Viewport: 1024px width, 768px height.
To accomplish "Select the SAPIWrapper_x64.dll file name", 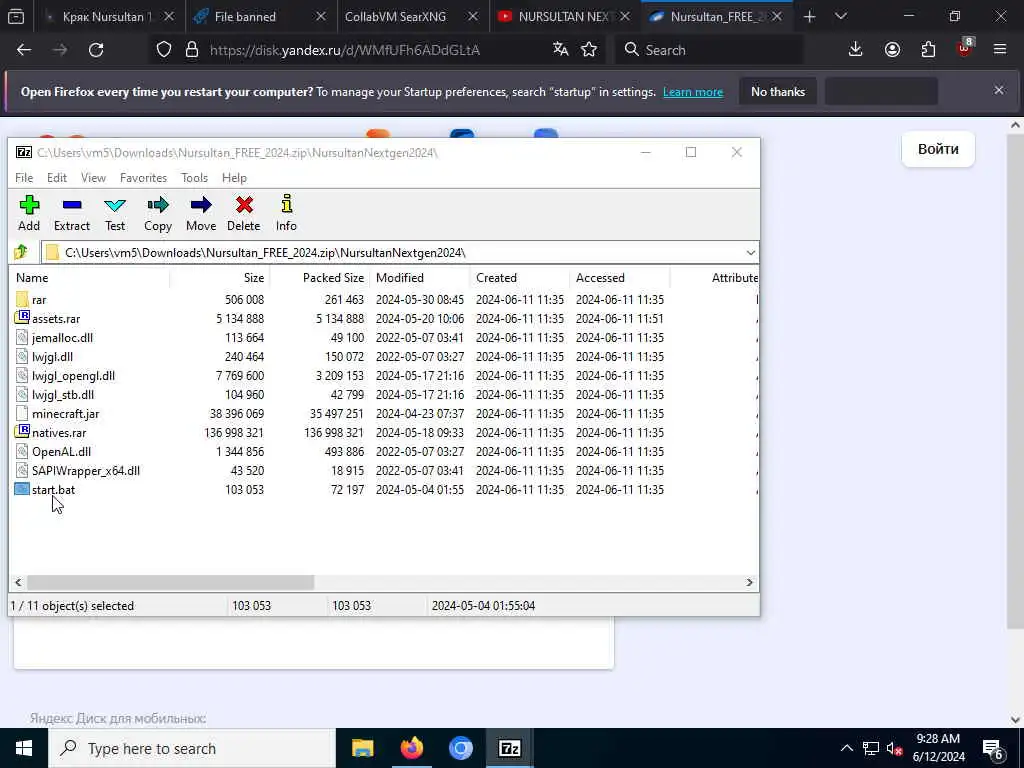I will [x=86, y=470].
